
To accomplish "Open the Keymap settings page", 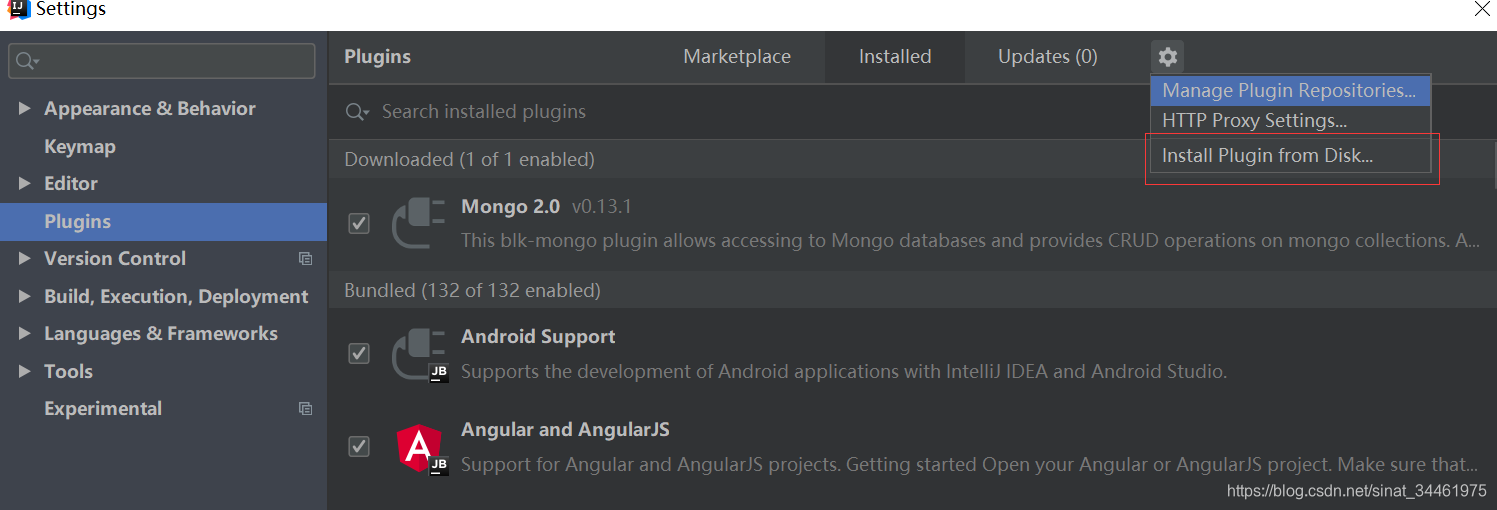I will (x=80, y=147).
